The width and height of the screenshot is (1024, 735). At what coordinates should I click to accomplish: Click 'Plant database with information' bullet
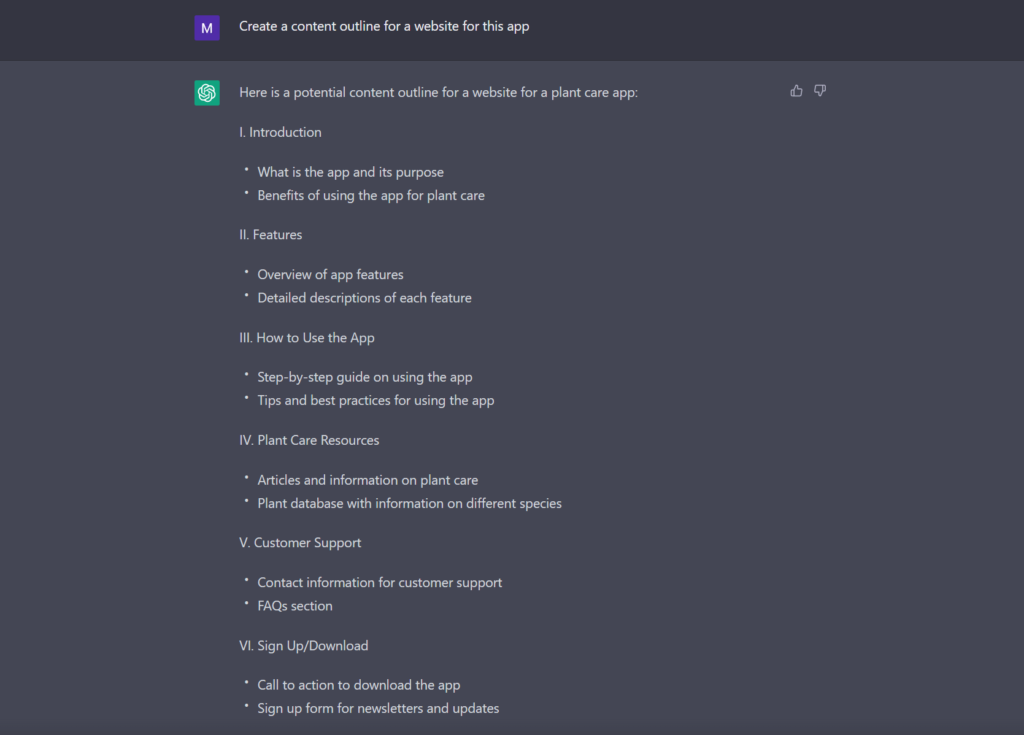pos(409,504)
